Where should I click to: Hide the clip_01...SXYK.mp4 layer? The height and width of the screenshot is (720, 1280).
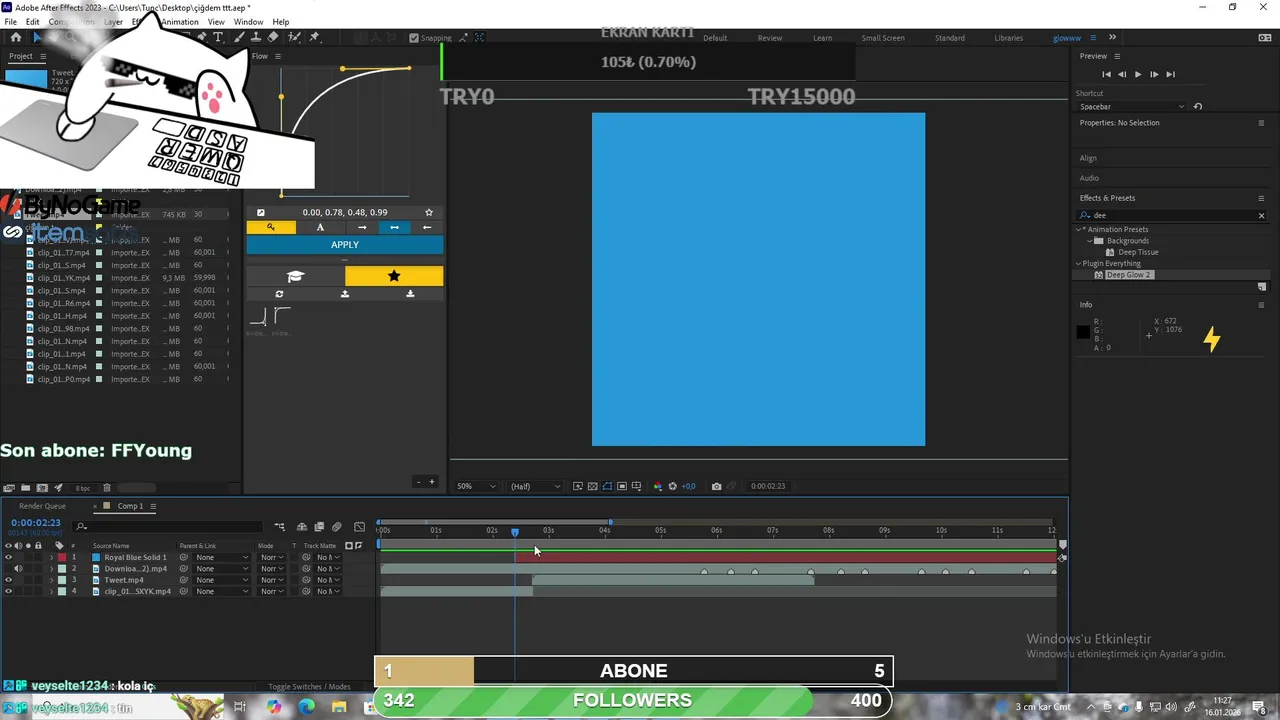pos(8,591)
